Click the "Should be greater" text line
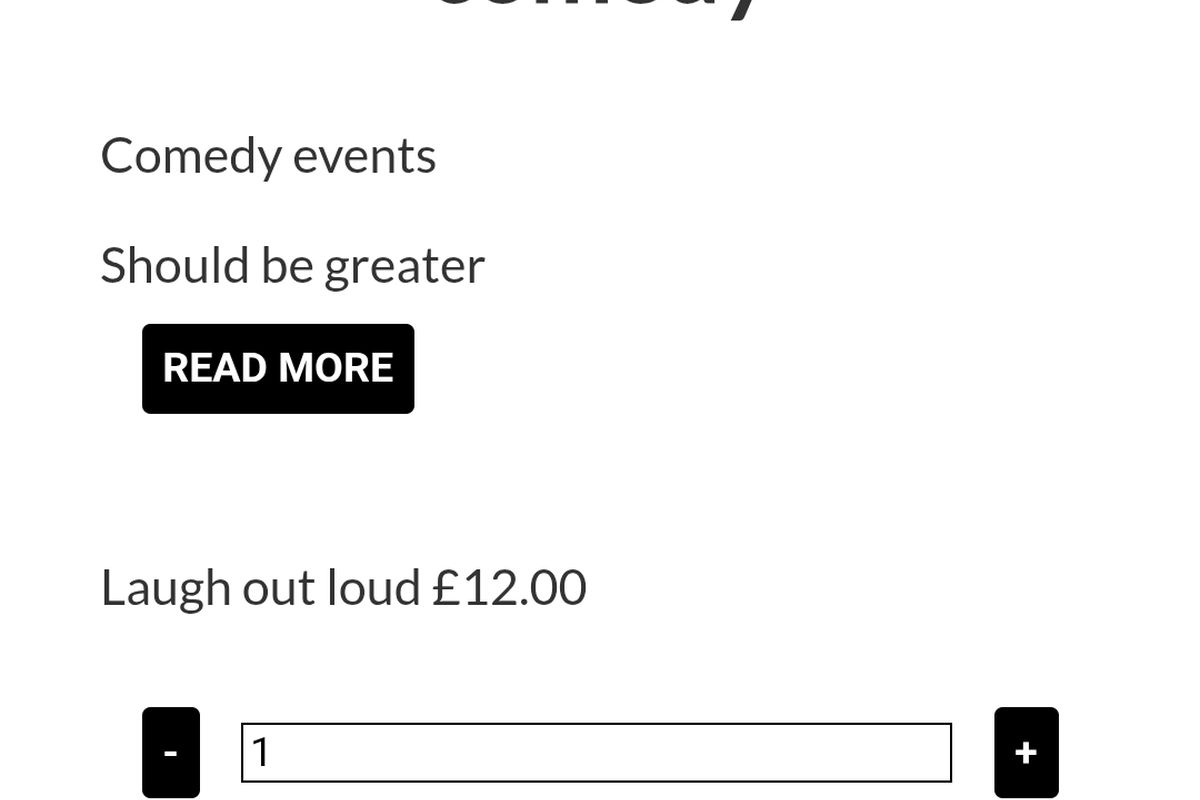 (x=292, y=266)
